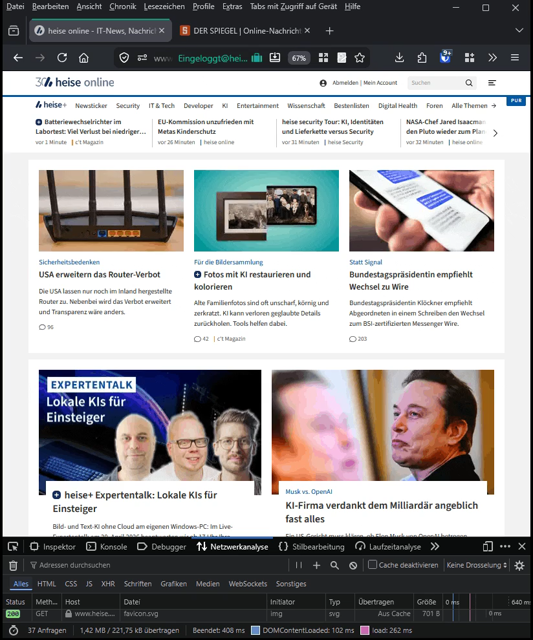Go back with the back arrow
This screenshot has width=533, height=640.
18,58
